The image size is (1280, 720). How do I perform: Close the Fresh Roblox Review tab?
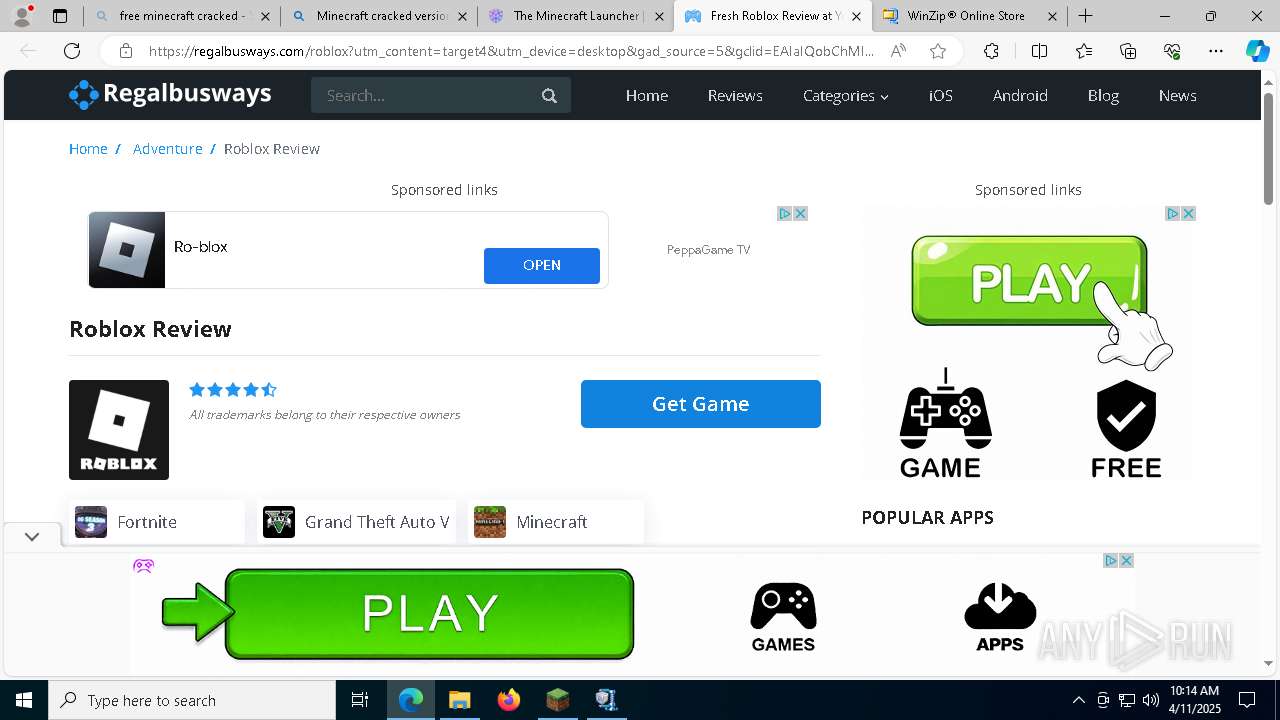tap(856, 16)
